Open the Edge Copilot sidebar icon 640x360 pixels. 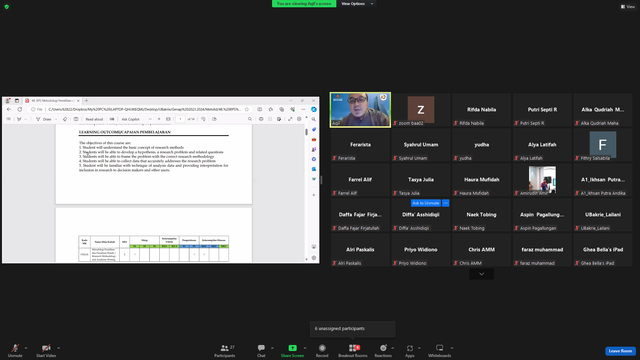coord(313,109)
